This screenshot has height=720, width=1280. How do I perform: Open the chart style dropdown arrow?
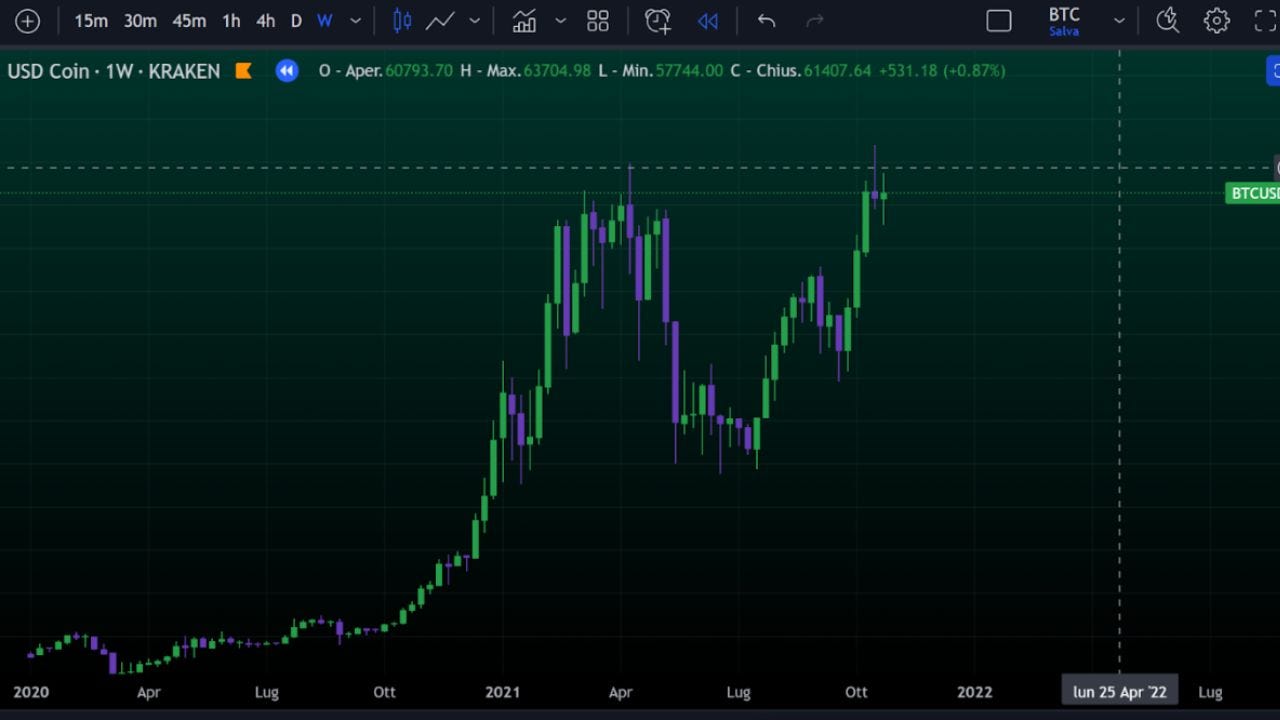tap(475, 20)
